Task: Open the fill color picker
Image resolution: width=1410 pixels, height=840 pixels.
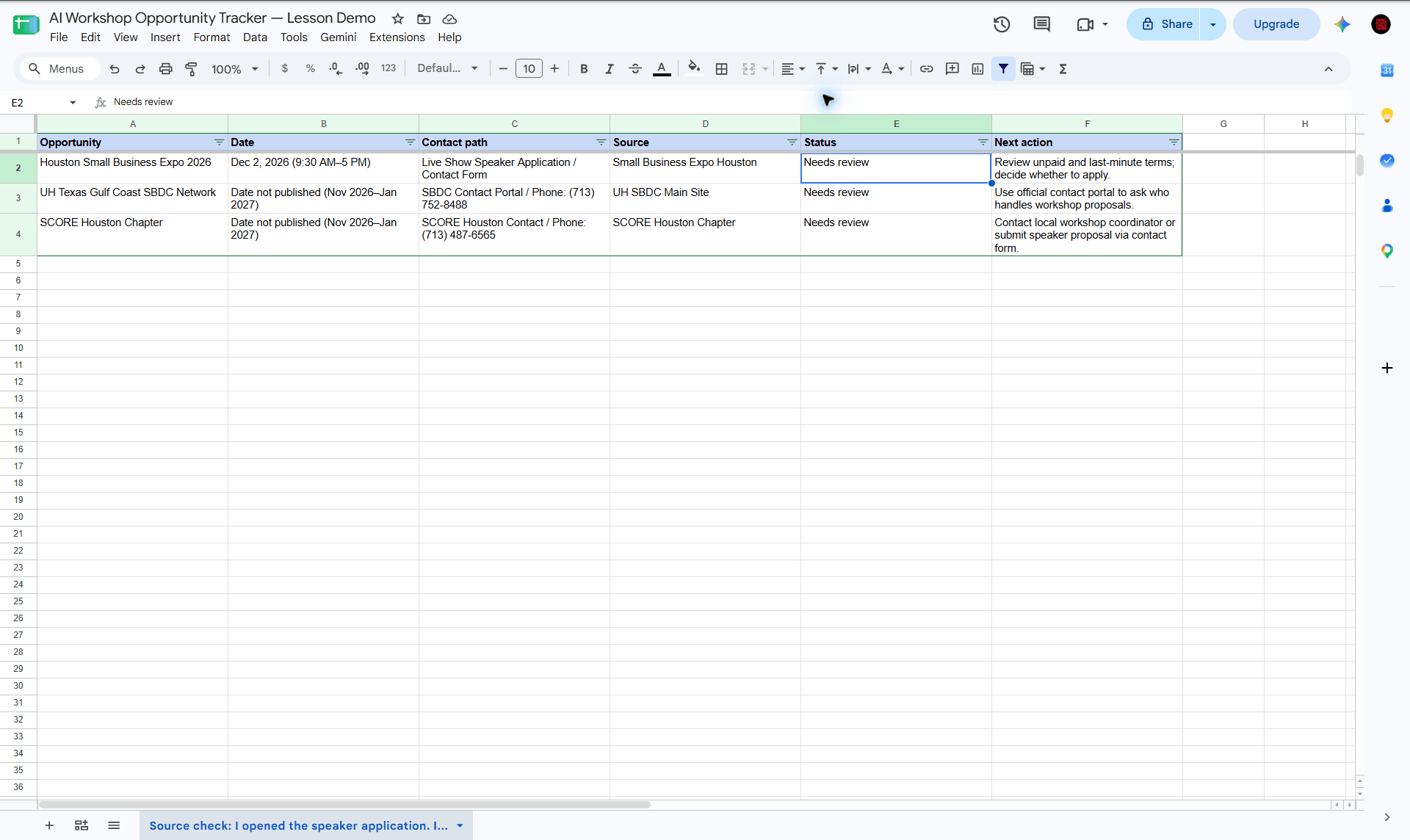Action: (x=694, y=69)
